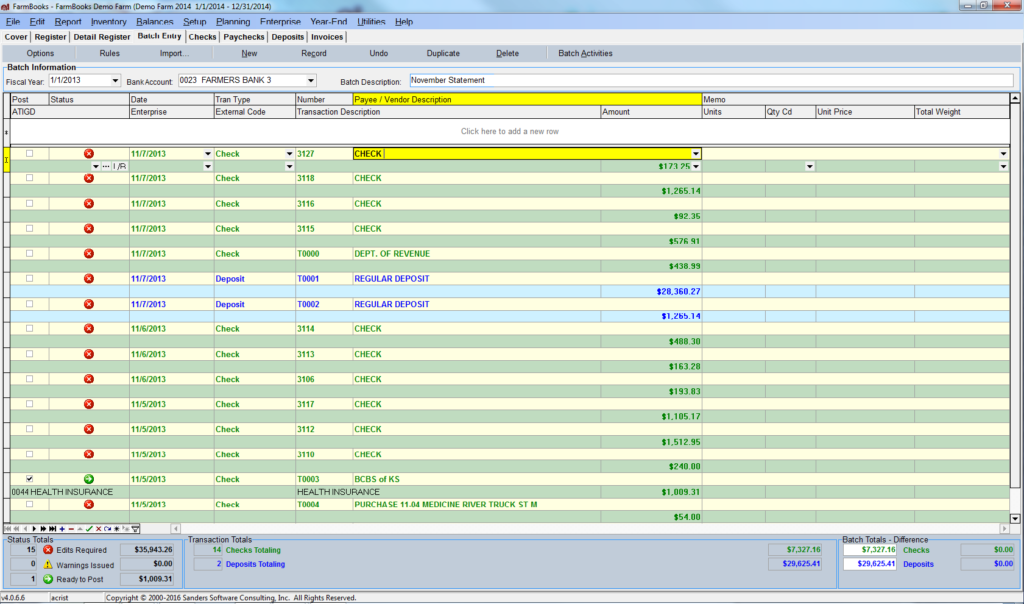
Task: Cancel the edit using the red X icon
Action: coord(99,528)
